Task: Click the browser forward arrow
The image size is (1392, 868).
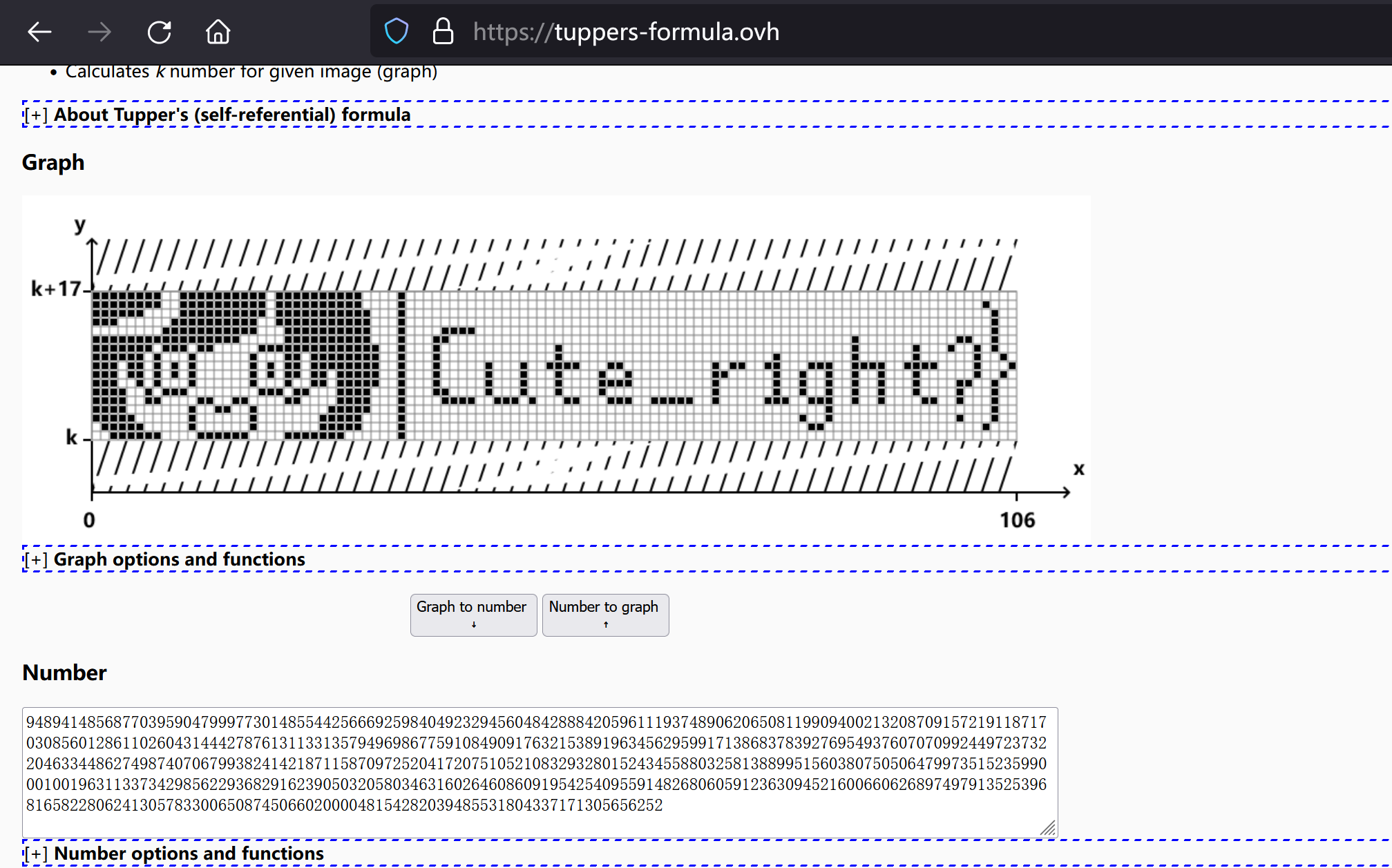Action: (99, 32)
